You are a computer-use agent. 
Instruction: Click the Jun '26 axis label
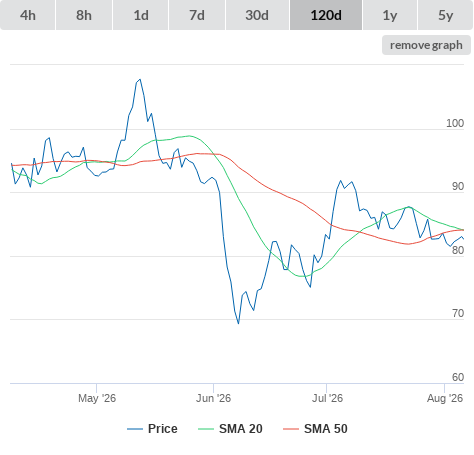tap(213, 398)
